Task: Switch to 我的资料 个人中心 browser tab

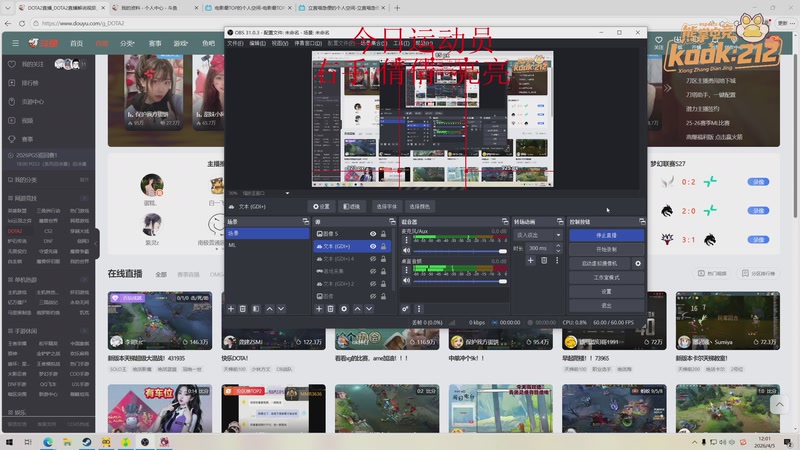Action: point(153,8)
